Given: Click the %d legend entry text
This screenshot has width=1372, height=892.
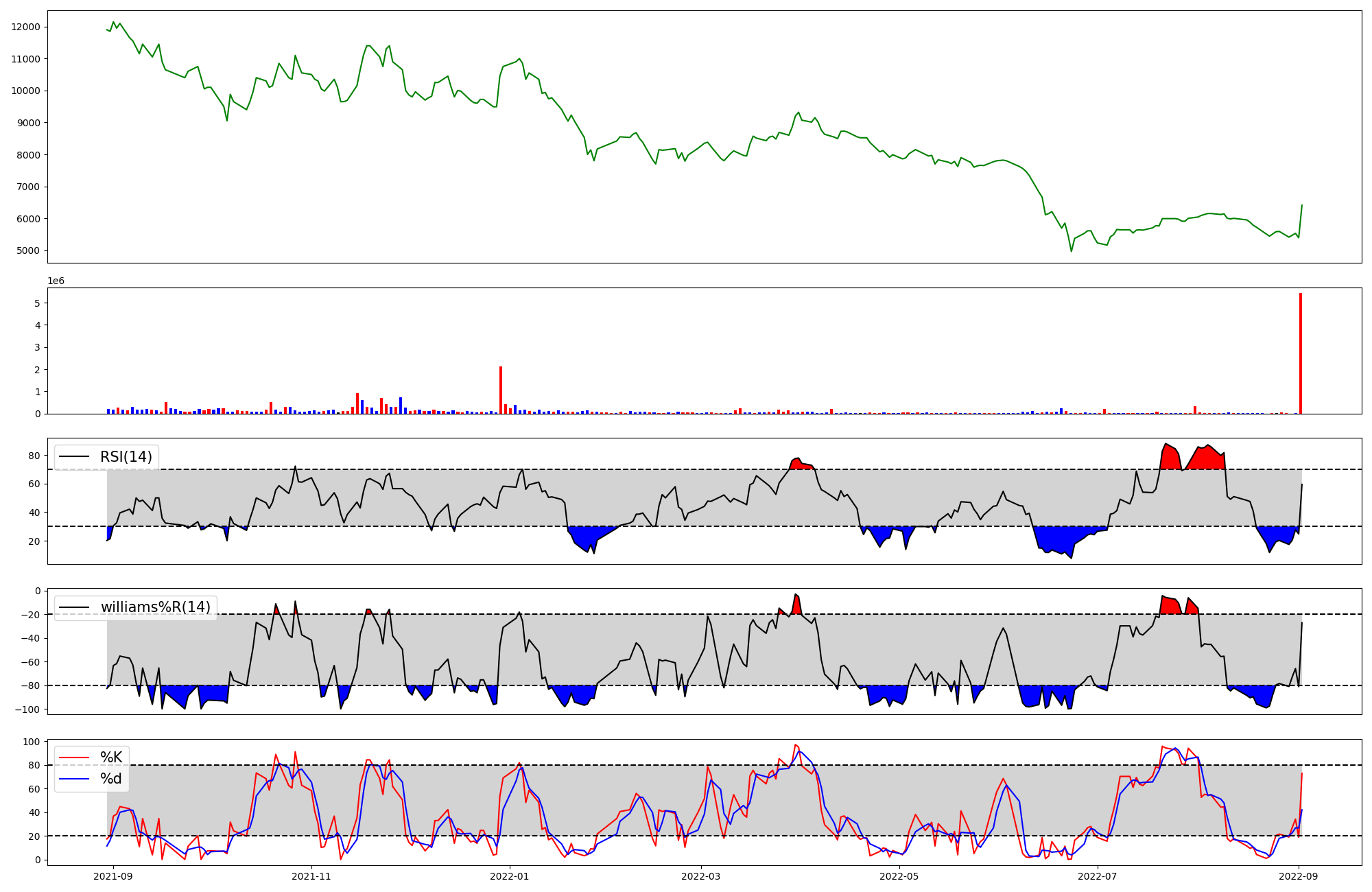Looking at the screenshot, I should pos(111,779).
